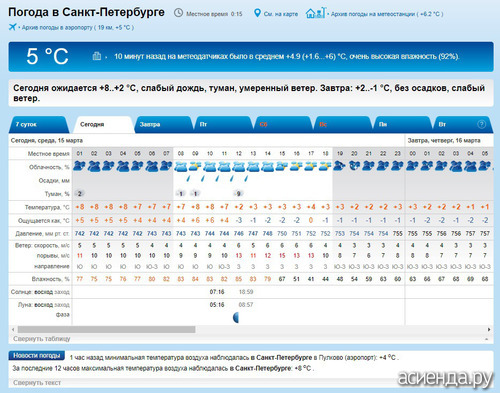Screen dimensions: 500x393
Task: Click cloudiness icon for hour 09 today
Action: 195,166
